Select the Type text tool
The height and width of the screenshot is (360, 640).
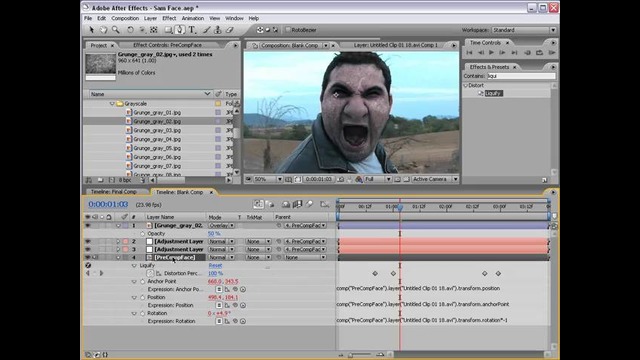pyautogui.click(x=192, y=30)
